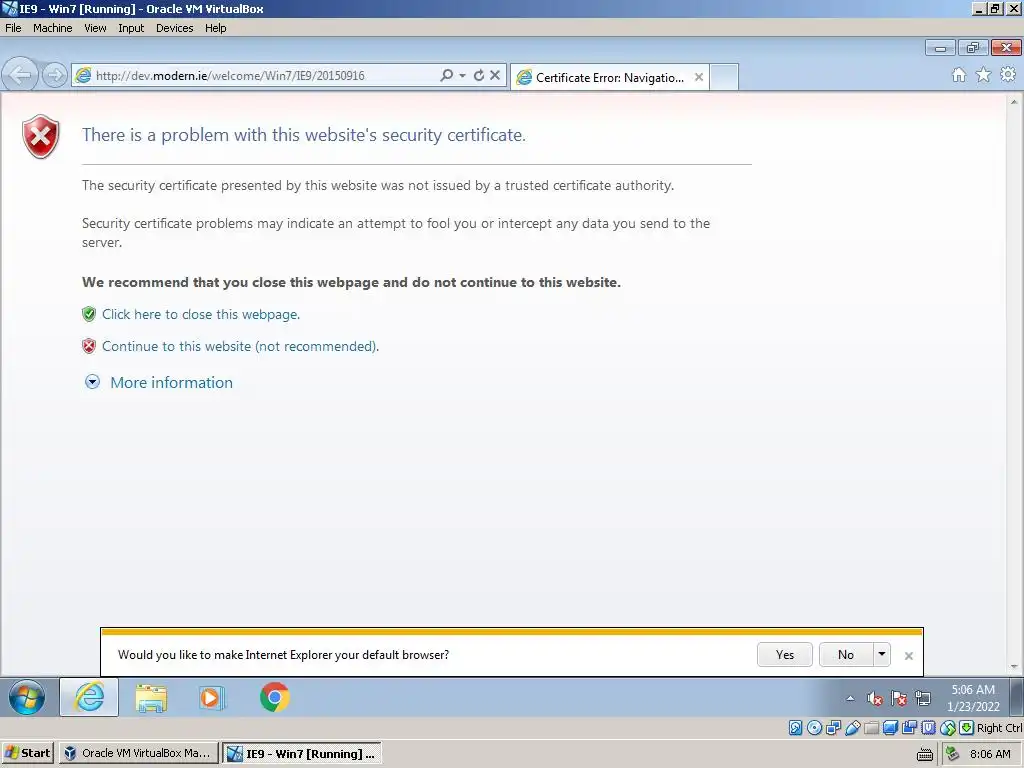Open the VirtualBox View menu
This screenshot has width=1024, height=768.
pos(95,28)
